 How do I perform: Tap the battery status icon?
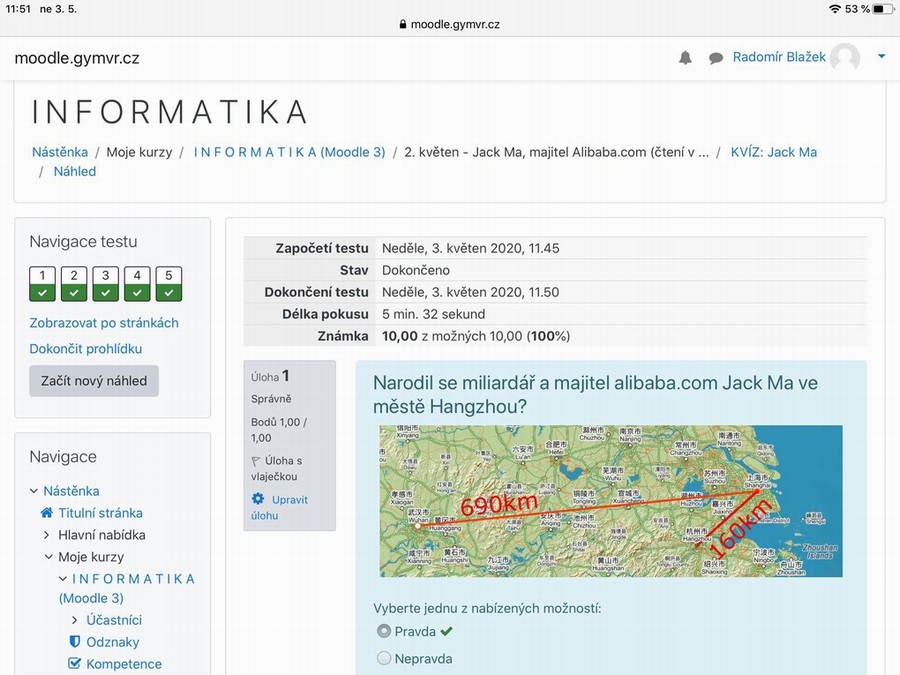[x=883, y=9]
